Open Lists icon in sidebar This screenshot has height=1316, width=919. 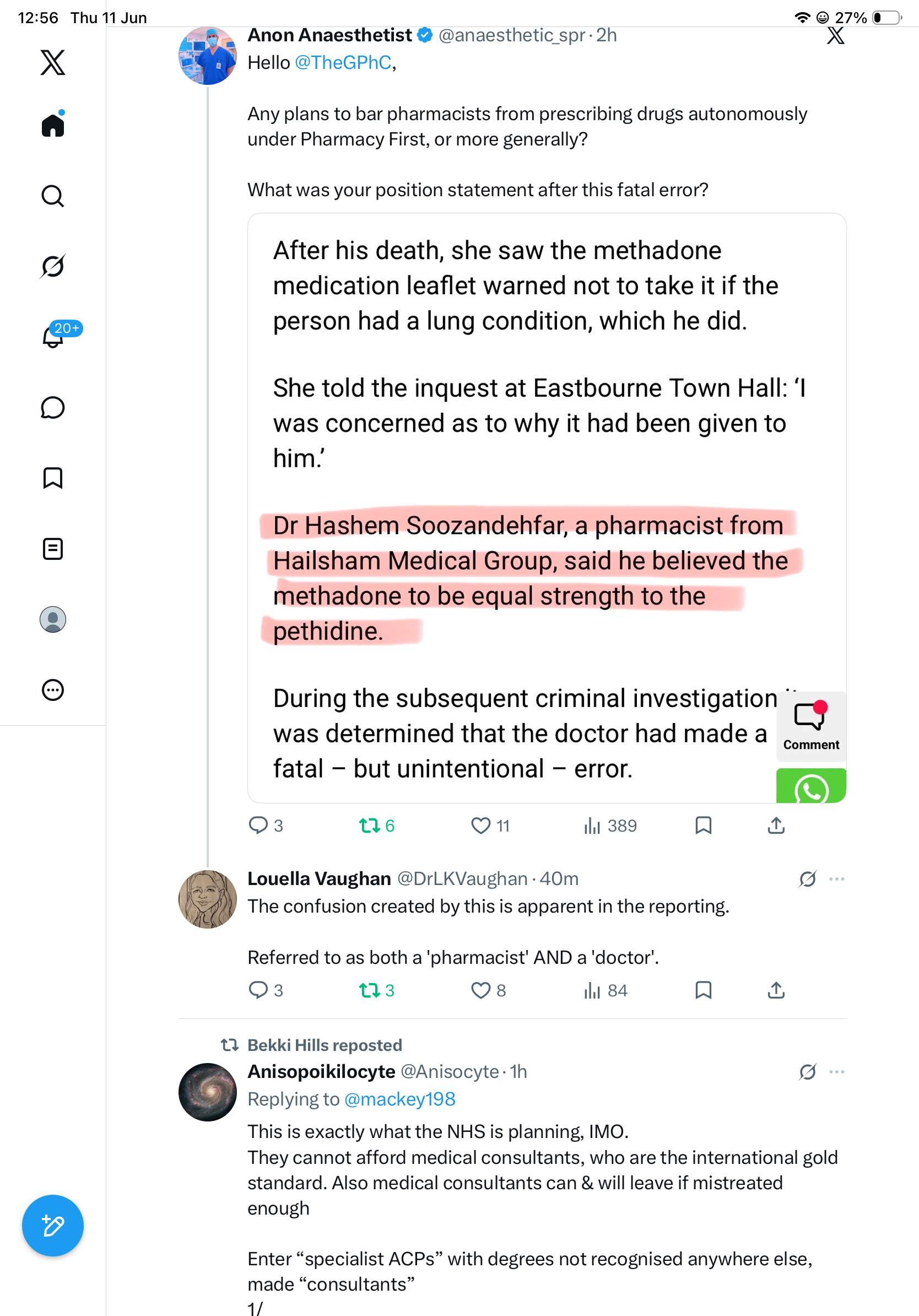53,548
